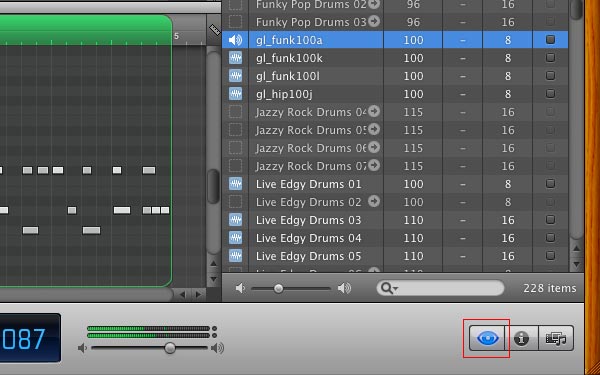Click the 228 items count label
Image resolution: width=600 pixels, height=375 pixels.
point(550,288)
